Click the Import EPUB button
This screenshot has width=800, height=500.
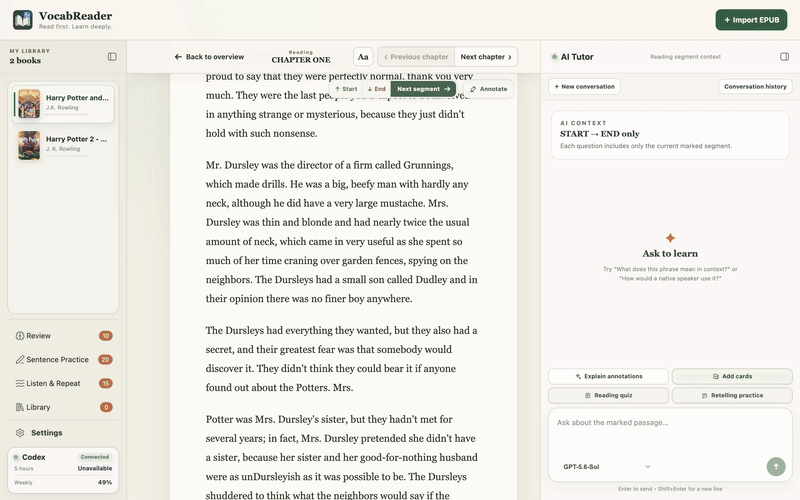coord(751,20)
